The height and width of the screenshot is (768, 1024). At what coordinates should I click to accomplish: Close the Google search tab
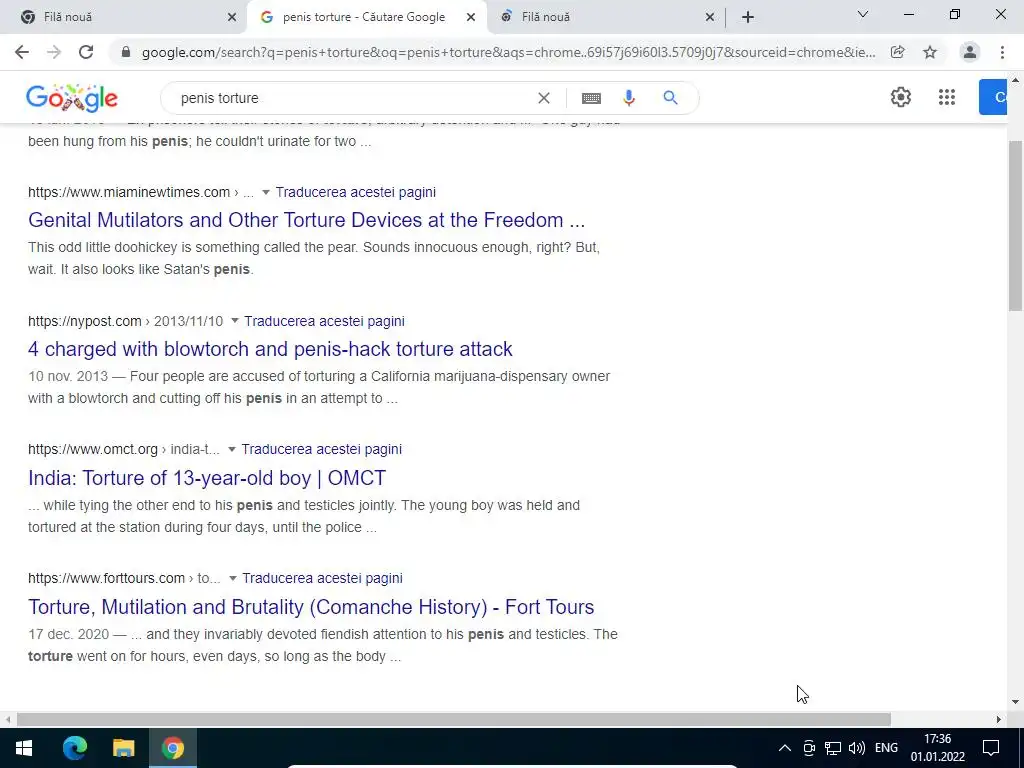coord(471,17)
